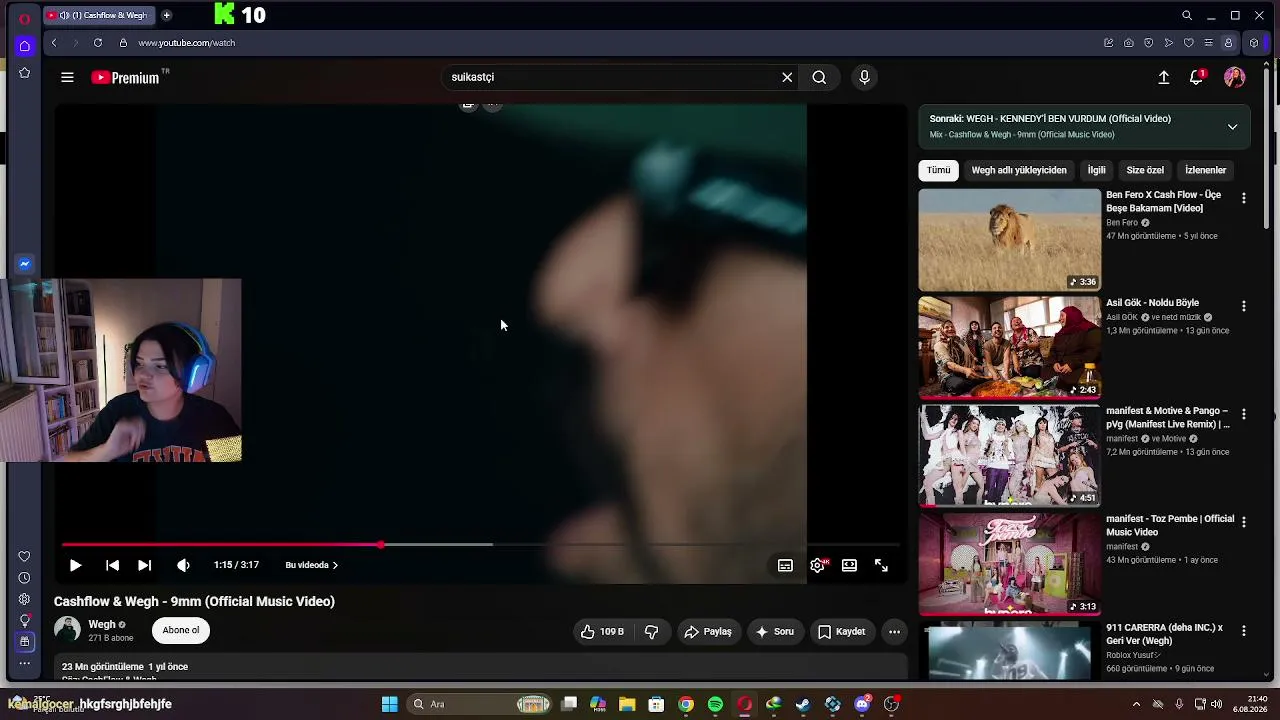
Task: Enter fullscreen on the video
Action: pos(881,565)
